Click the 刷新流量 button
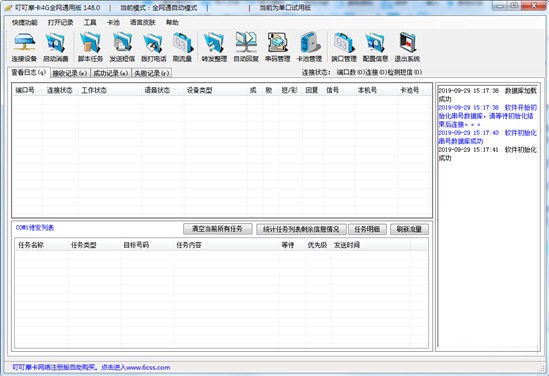Image resolution: width=549 pixels, height=376 pixels. (x=409, y=229)
